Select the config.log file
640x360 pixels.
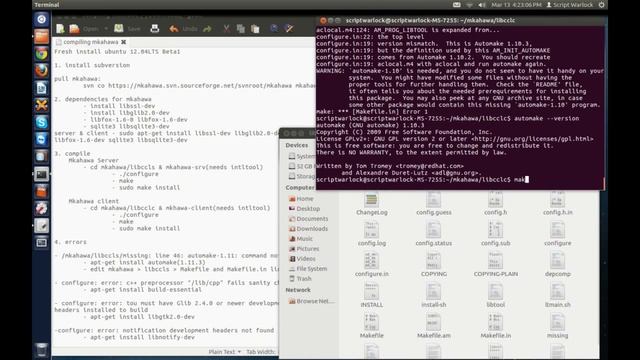(371, 235)
